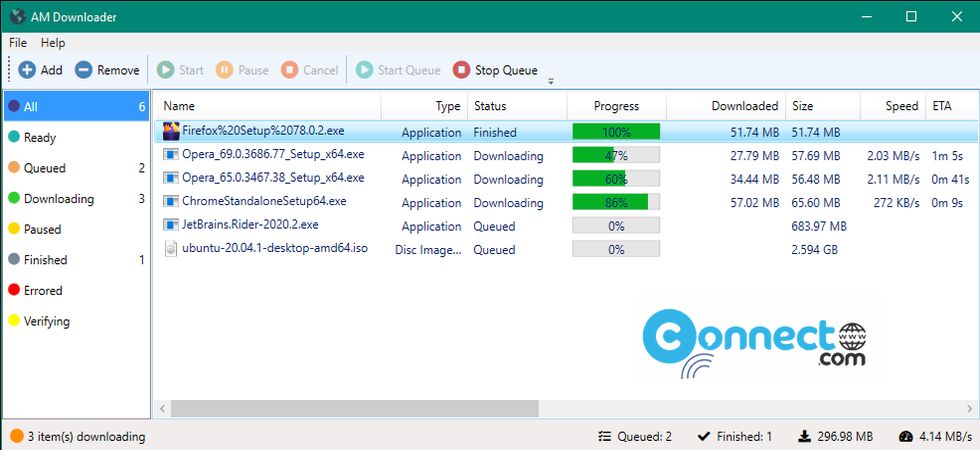The image size is (980, 450).
Task: Click the 2.594 GB size value
Action: pyautogui.click(x=816, y=249)
